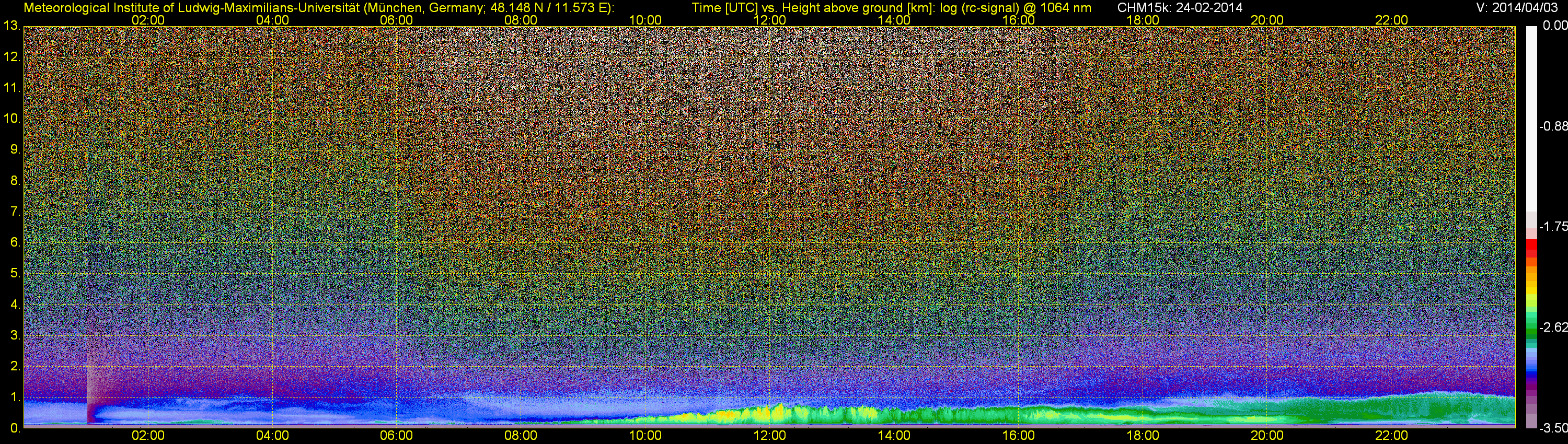Click the 22:00 label on the bottom time axis
The height and width of the screenshot is (444, 1568).
coord(1391,436)
